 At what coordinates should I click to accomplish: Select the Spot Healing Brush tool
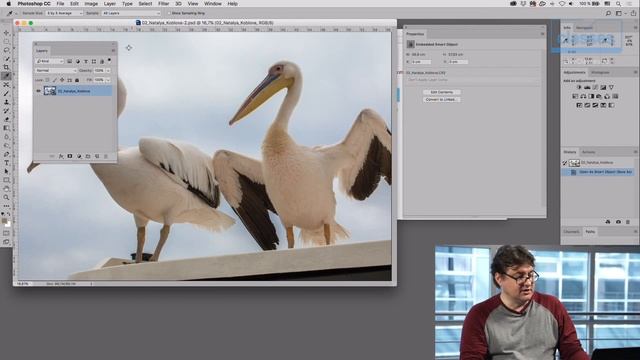pyautogui.click(x=6, y=85)
